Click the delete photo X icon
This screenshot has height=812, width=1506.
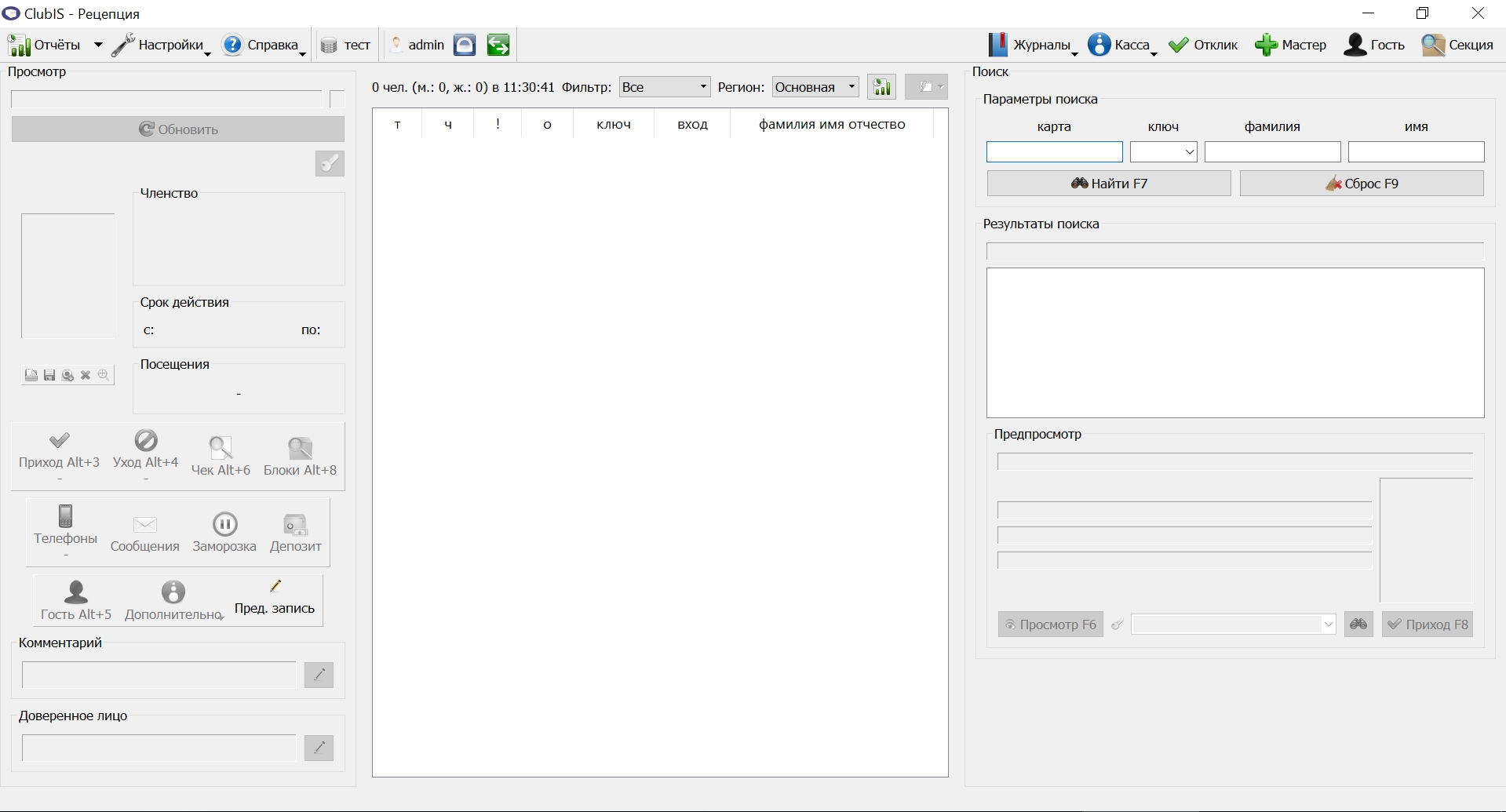pos(86,376)
